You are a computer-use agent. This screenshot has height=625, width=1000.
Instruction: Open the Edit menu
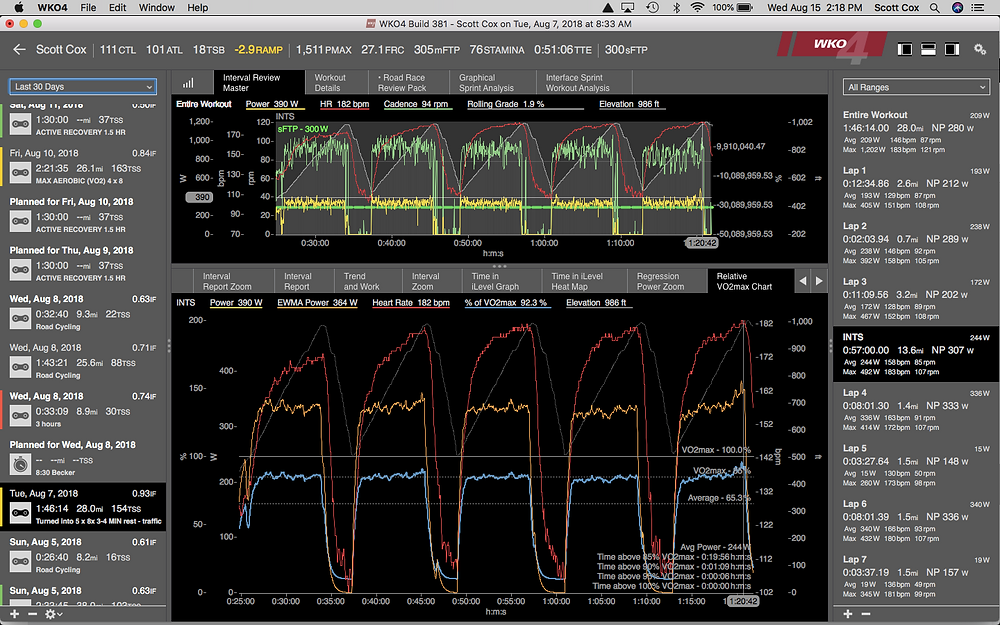coord(117,8)
